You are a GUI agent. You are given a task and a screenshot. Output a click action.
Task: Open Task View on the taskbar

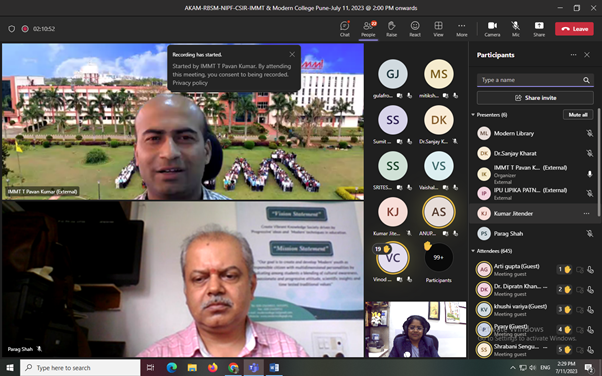point(150,368)
